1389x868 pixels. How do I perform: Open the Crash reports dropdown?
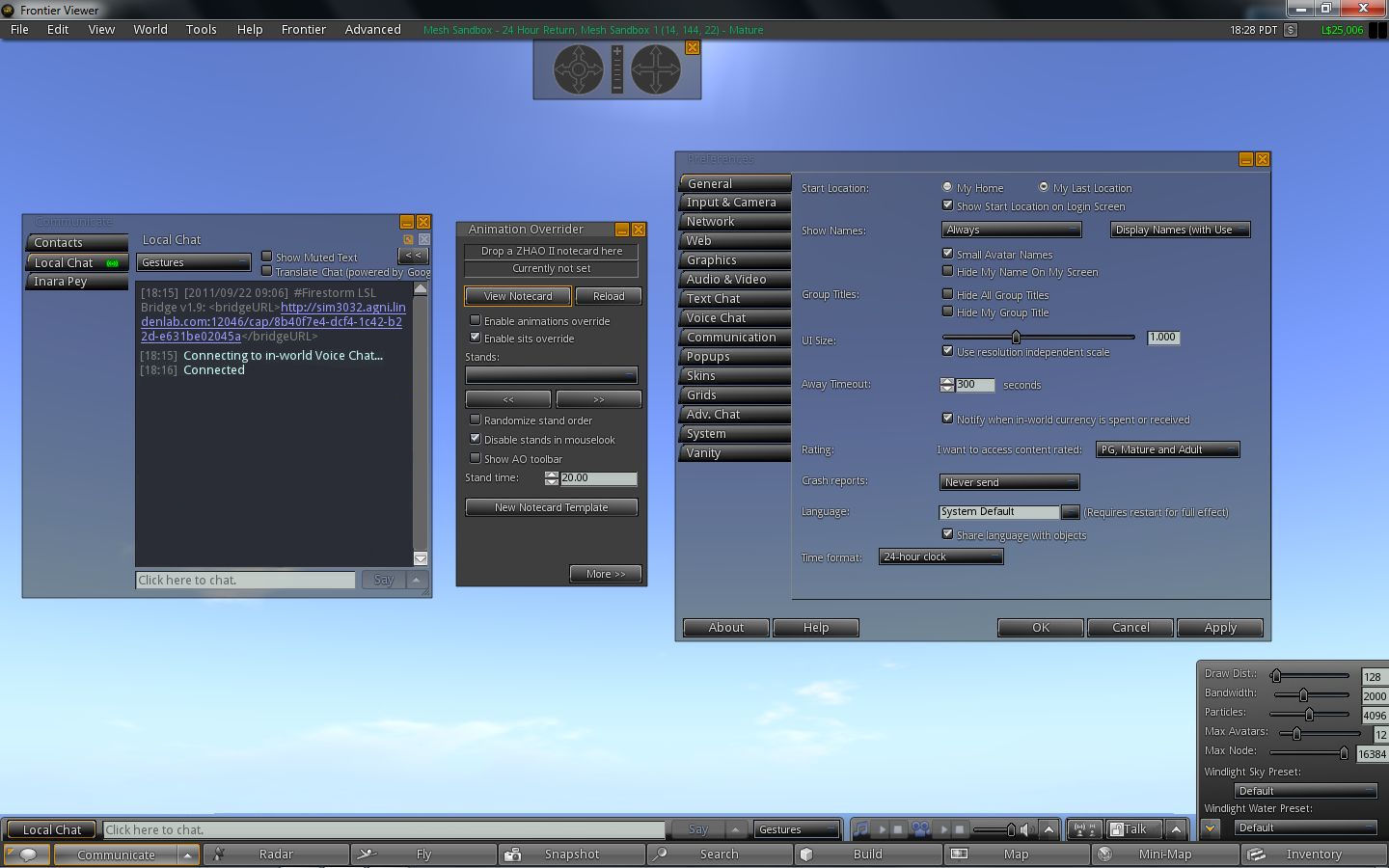[x=1009, y=482]
